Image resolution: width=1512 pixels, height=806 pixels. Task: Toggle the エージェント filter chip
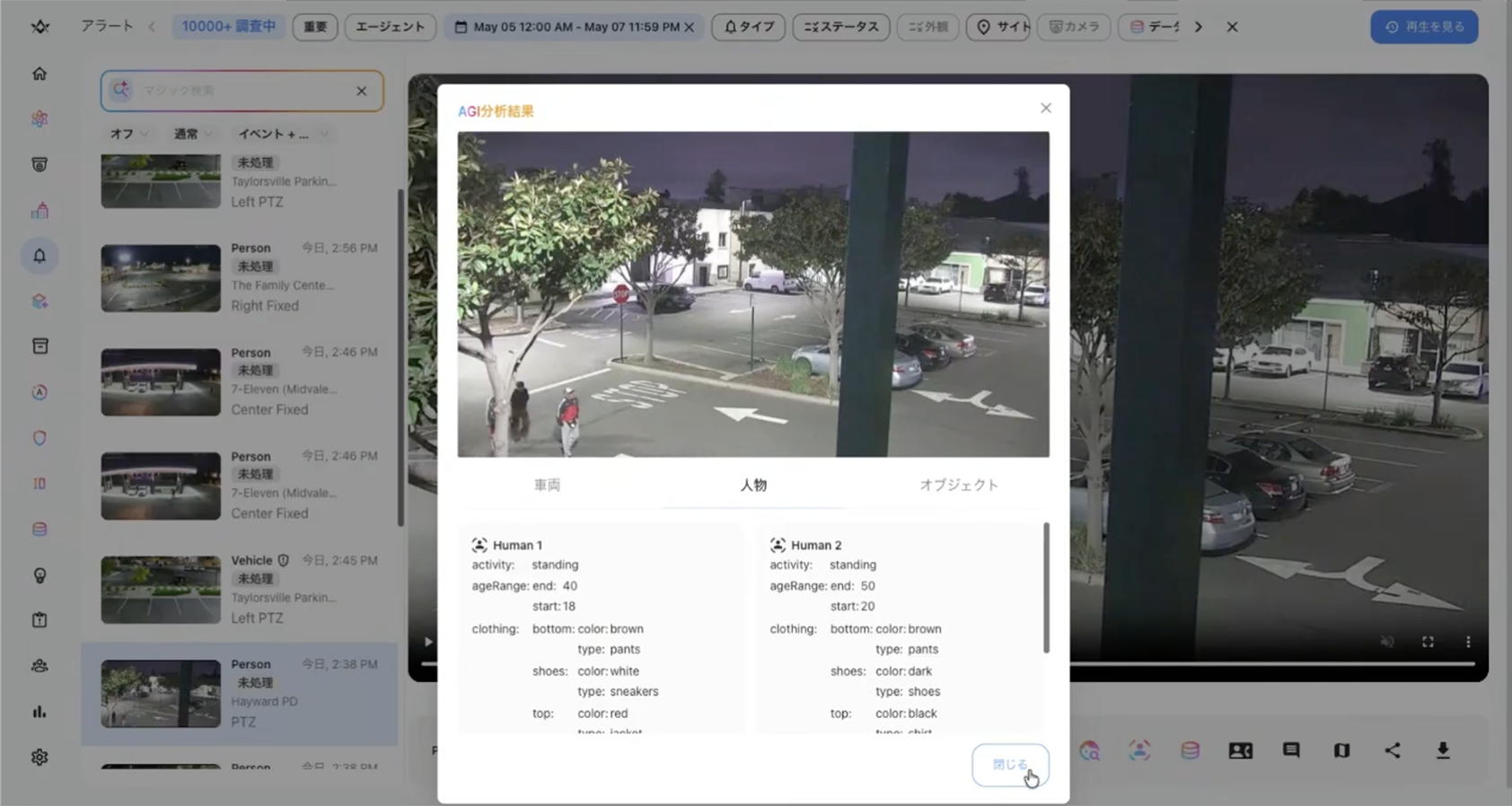391,27
